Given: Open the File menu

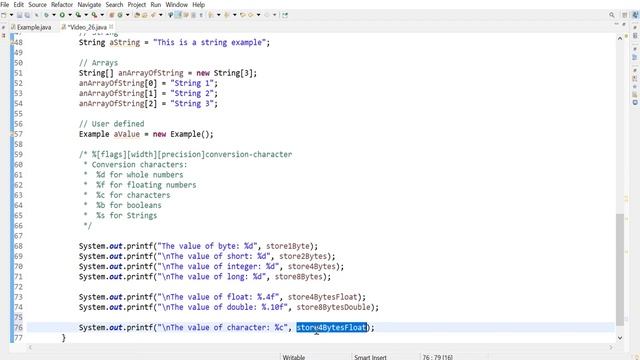Looking at the screenshot, I should click(x=4, y=4).
